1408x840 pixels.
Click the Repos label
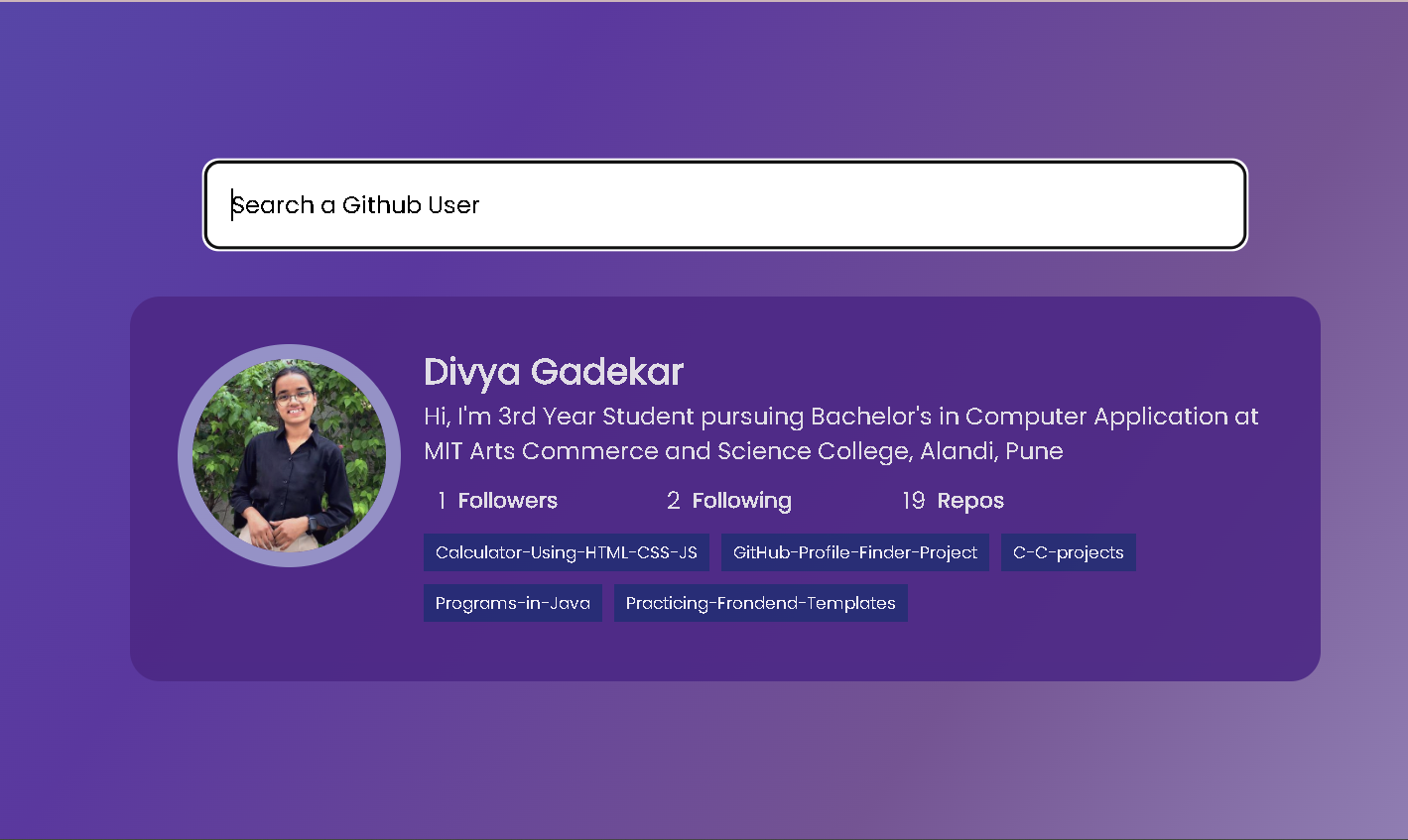[x=969, y=501]
